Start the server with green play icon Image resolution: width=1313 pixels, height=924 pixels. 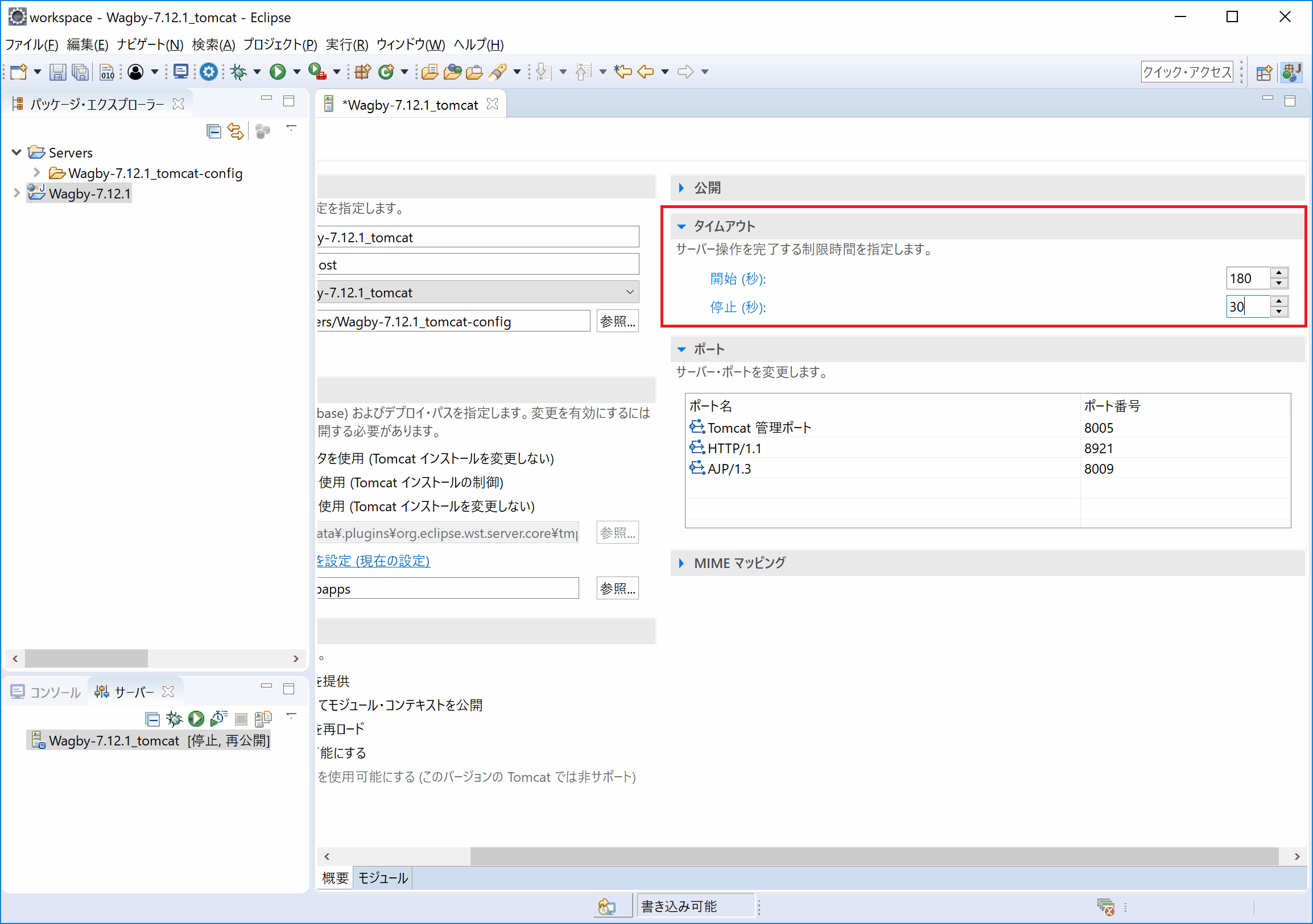click(x=196, y=719)
